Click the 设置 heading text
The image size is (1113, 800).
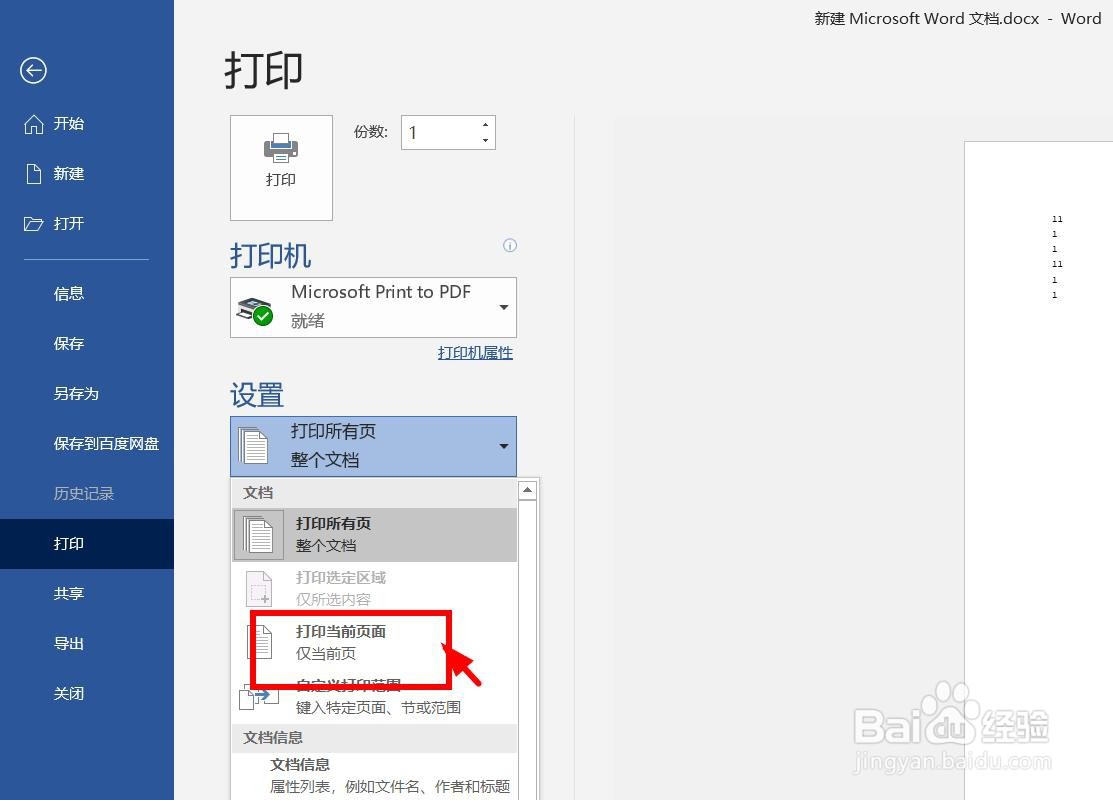tap(257, 395)
